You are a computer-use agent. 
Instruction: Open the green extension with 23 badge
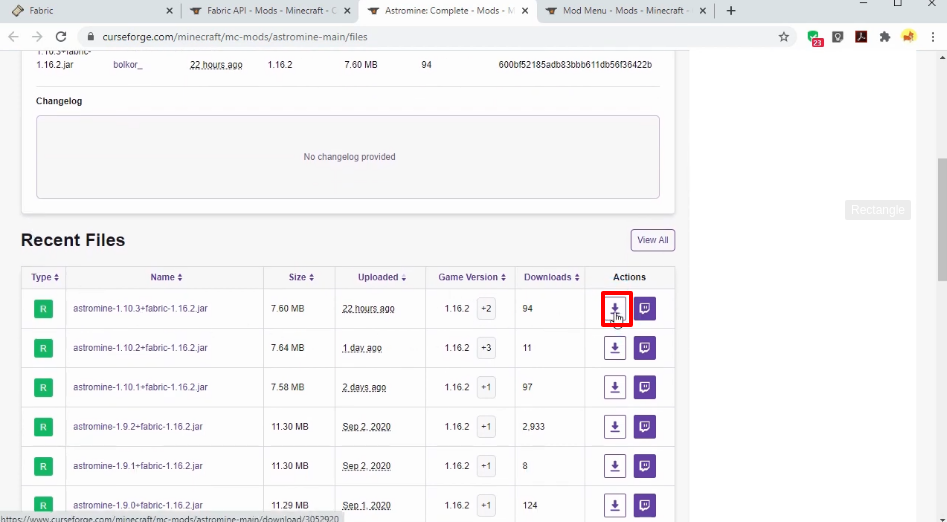(x=815, y=38)
